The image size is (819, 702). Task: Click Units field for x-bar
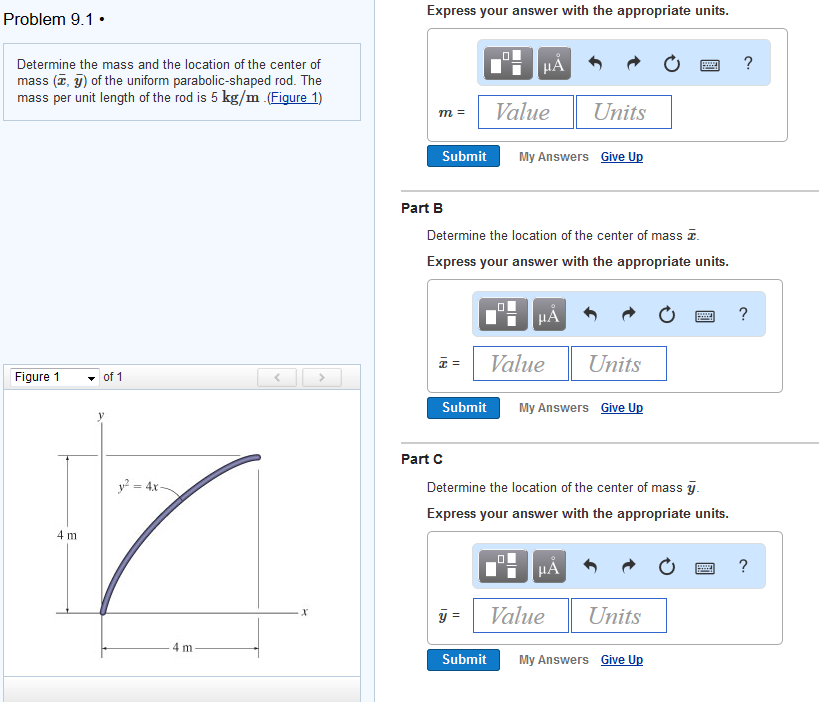click(619, 364)
